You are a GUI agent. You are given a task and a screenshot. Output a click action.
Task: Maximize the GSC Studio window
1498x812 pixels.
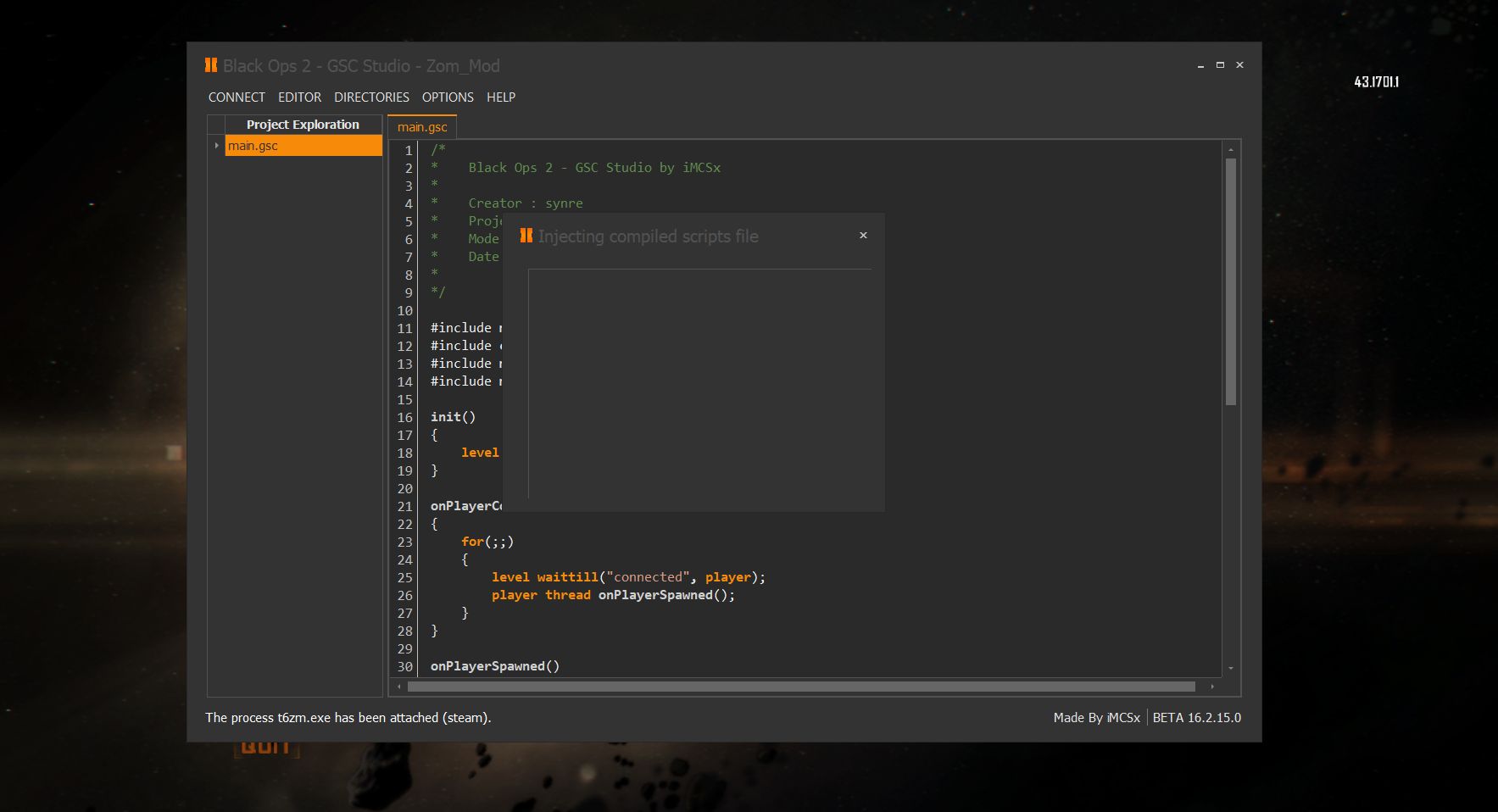pyautogui.click(x=1220, y=65)
